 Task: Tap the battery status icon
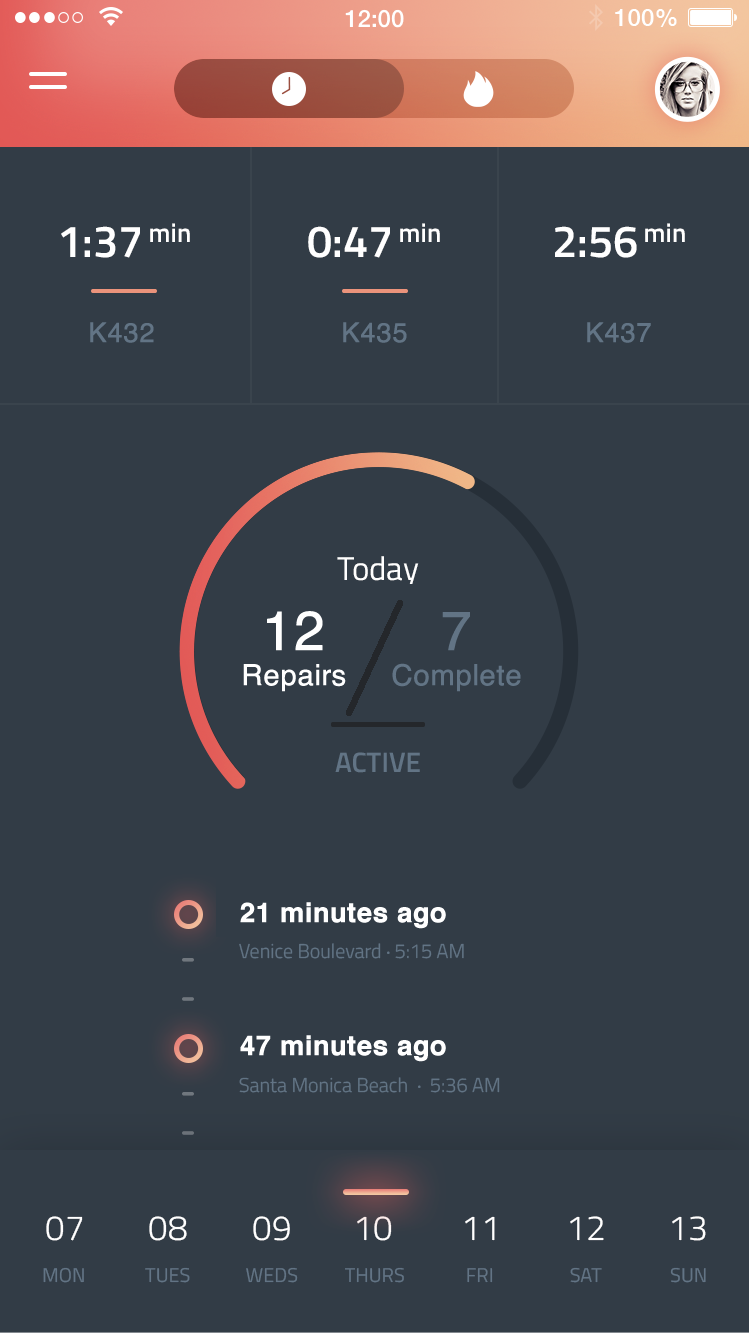(711, 18)
